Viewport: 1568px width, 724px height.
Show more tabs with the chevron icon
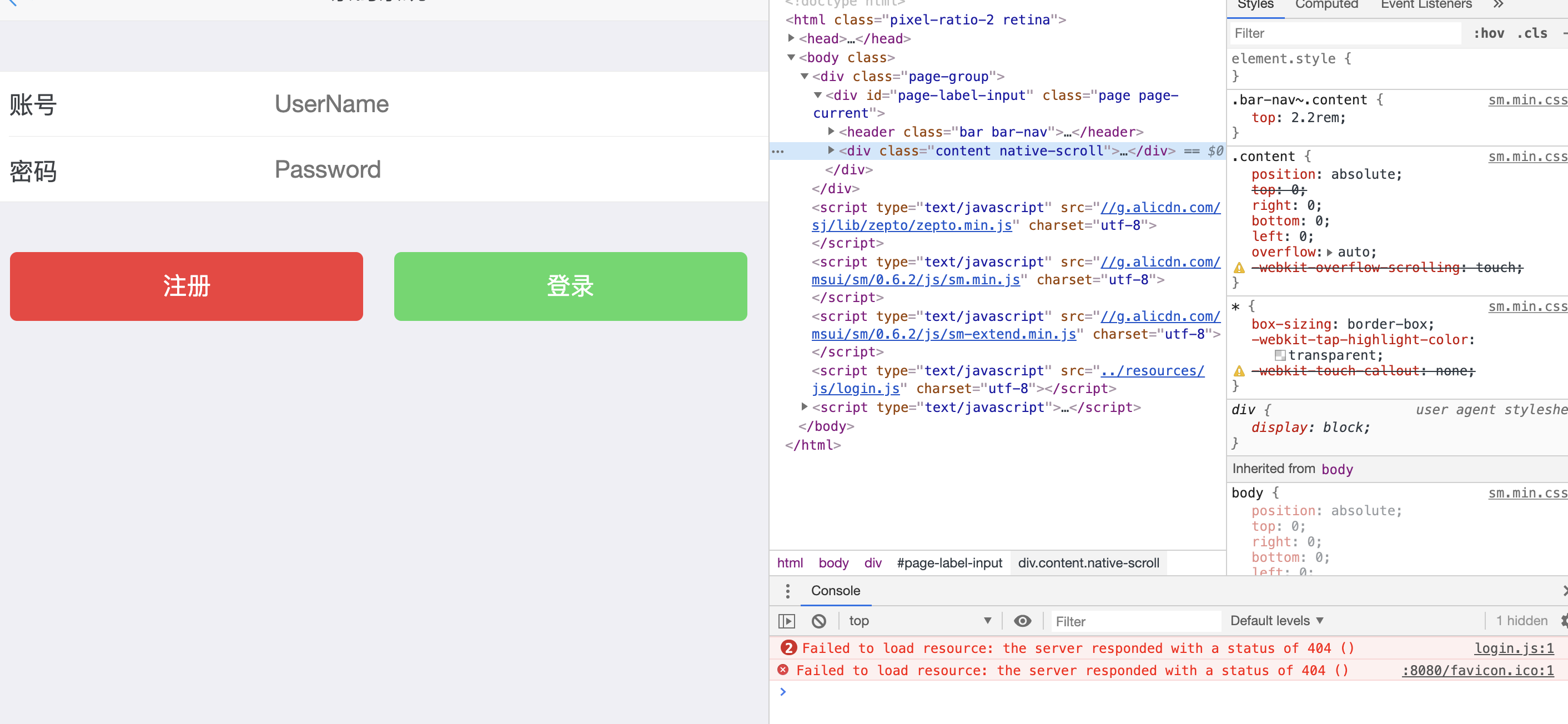click(x=1498, y=5)
